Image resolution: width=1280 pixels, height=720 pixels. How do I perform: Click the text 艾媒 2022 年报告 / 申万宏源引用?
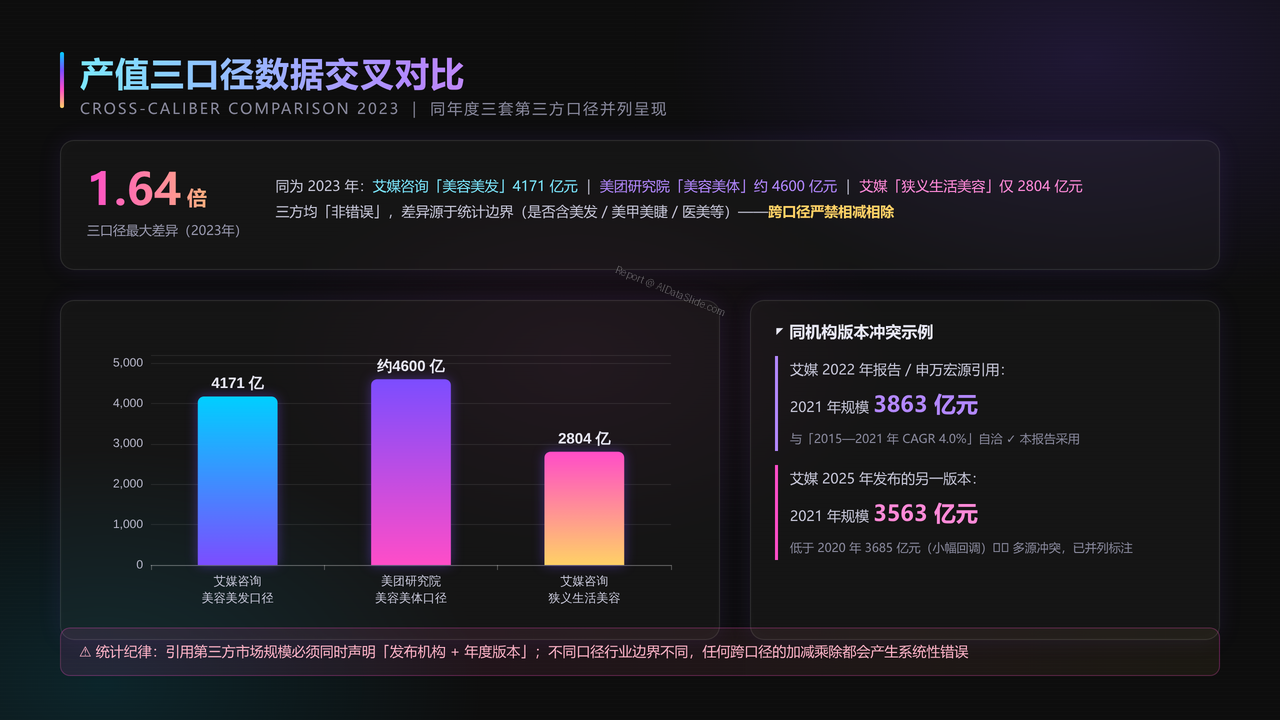coord(897,369)
